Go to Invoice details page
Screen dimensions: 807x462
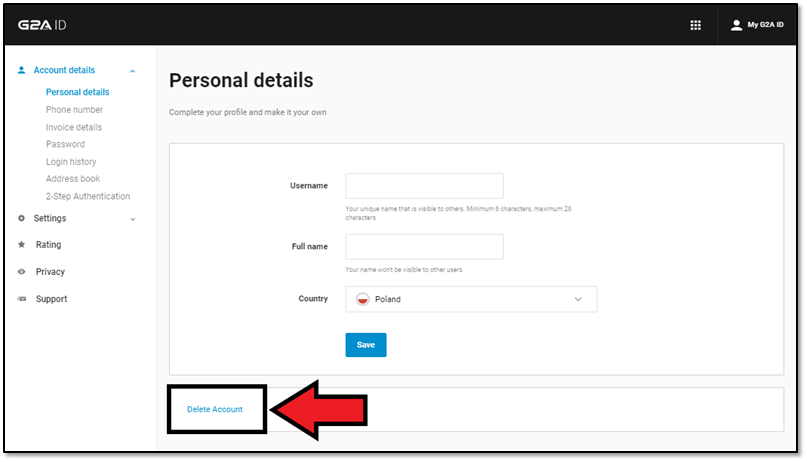point(74,127)
